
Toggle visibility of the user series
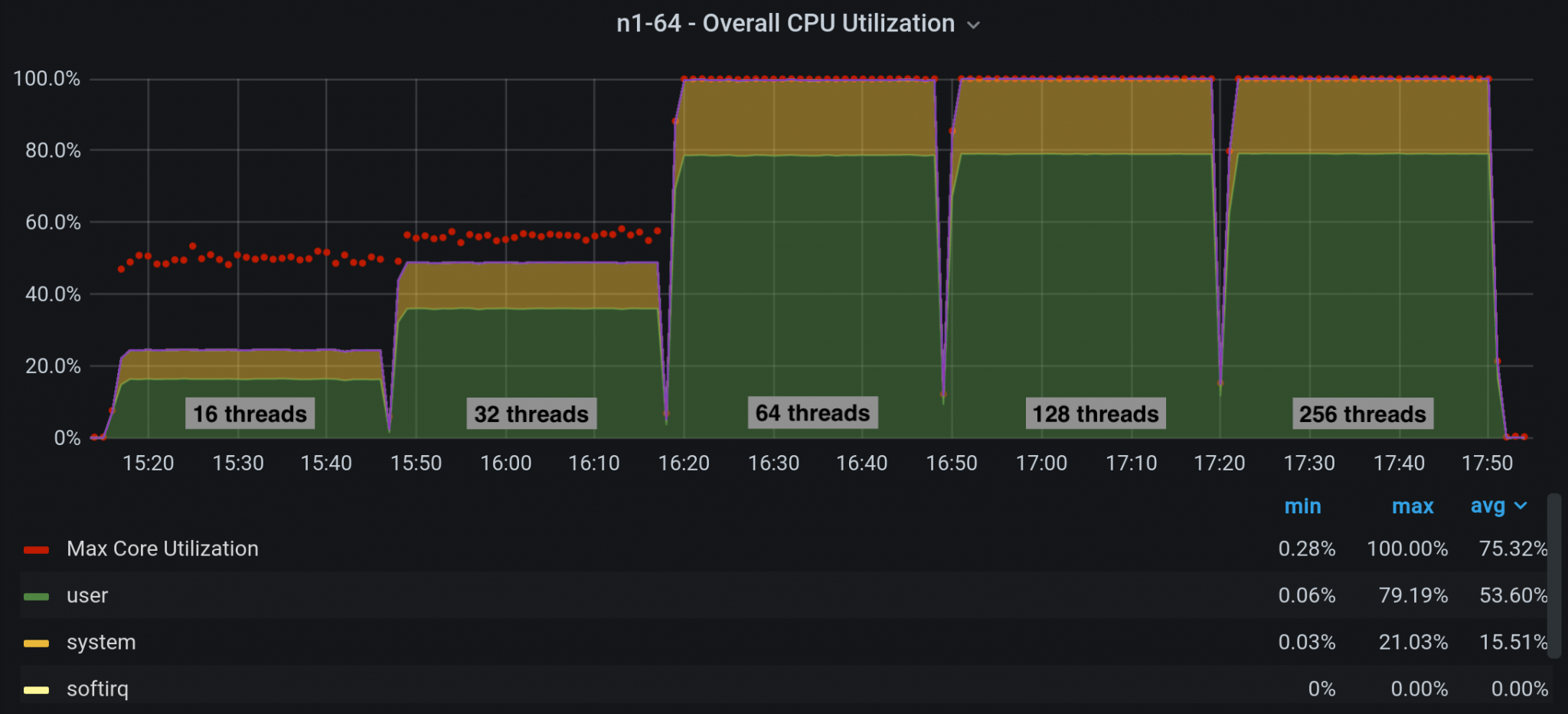click(x=87, y=595)
